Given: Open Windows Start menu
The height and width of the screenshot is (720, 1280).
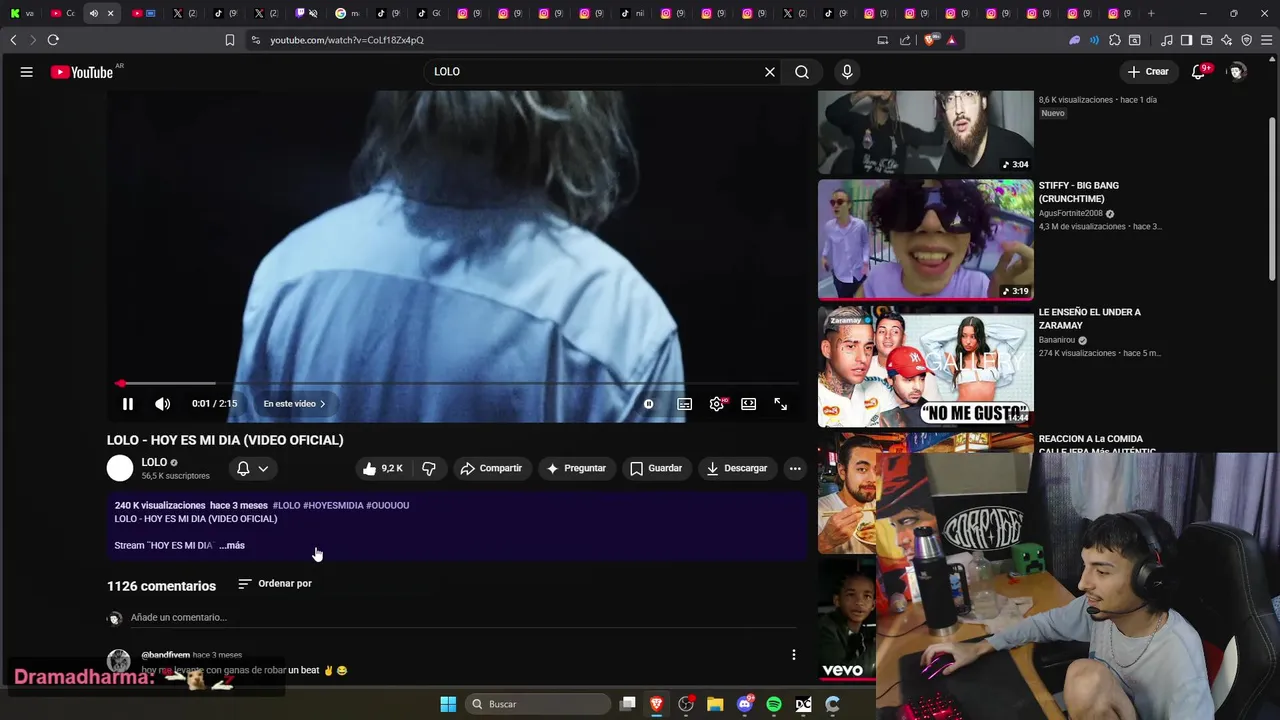Looking at the screenshot, I should 448,704.
